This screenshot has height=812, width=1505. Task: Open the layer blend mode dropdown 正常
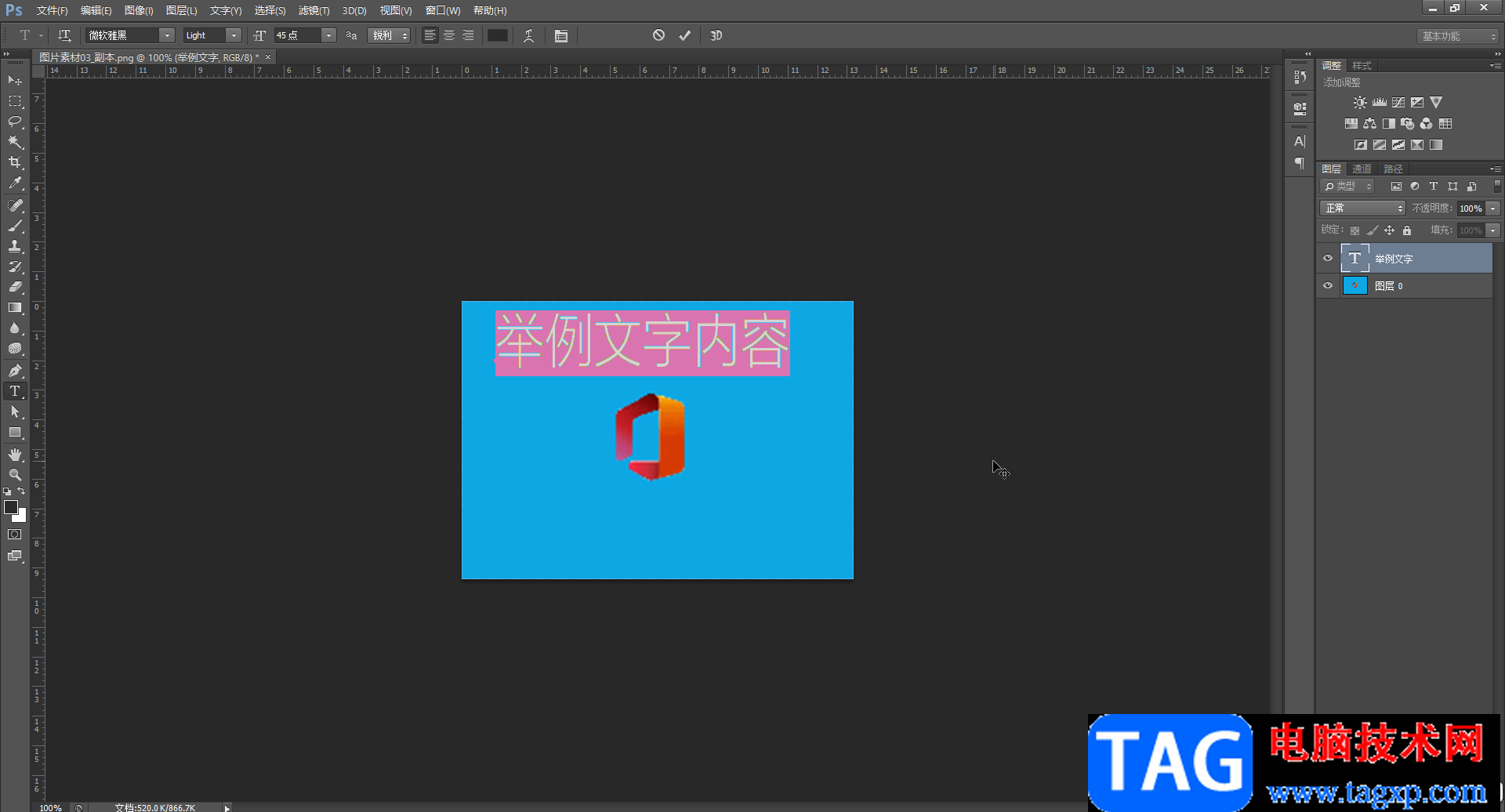coord(1363,208)
